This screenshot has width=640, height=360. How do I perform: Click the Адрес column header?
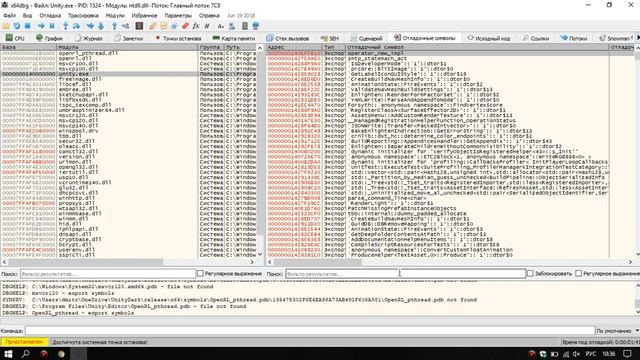[x=294, y=47]
